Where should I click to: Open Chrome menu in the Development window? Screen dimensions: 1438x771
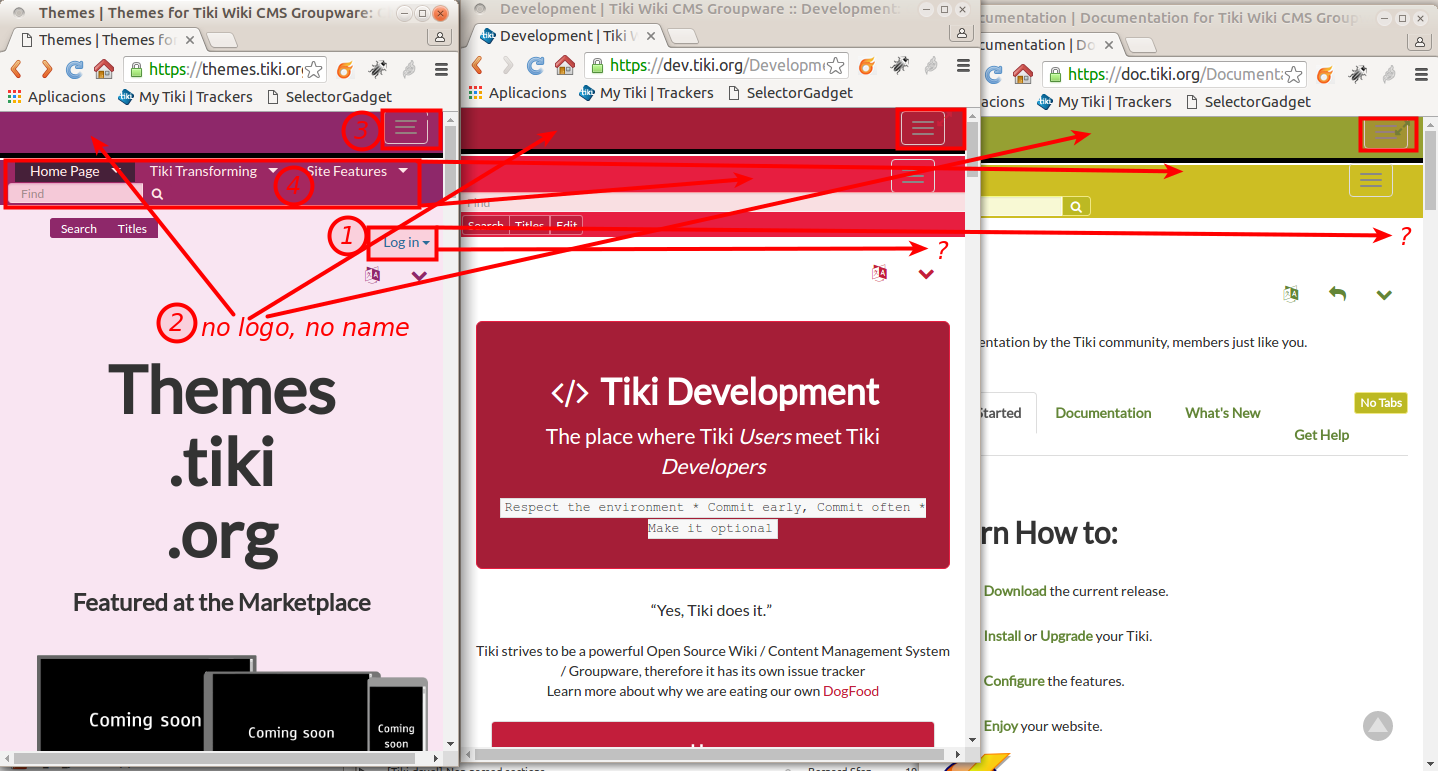pyautogui.click(x=963, y=65)
